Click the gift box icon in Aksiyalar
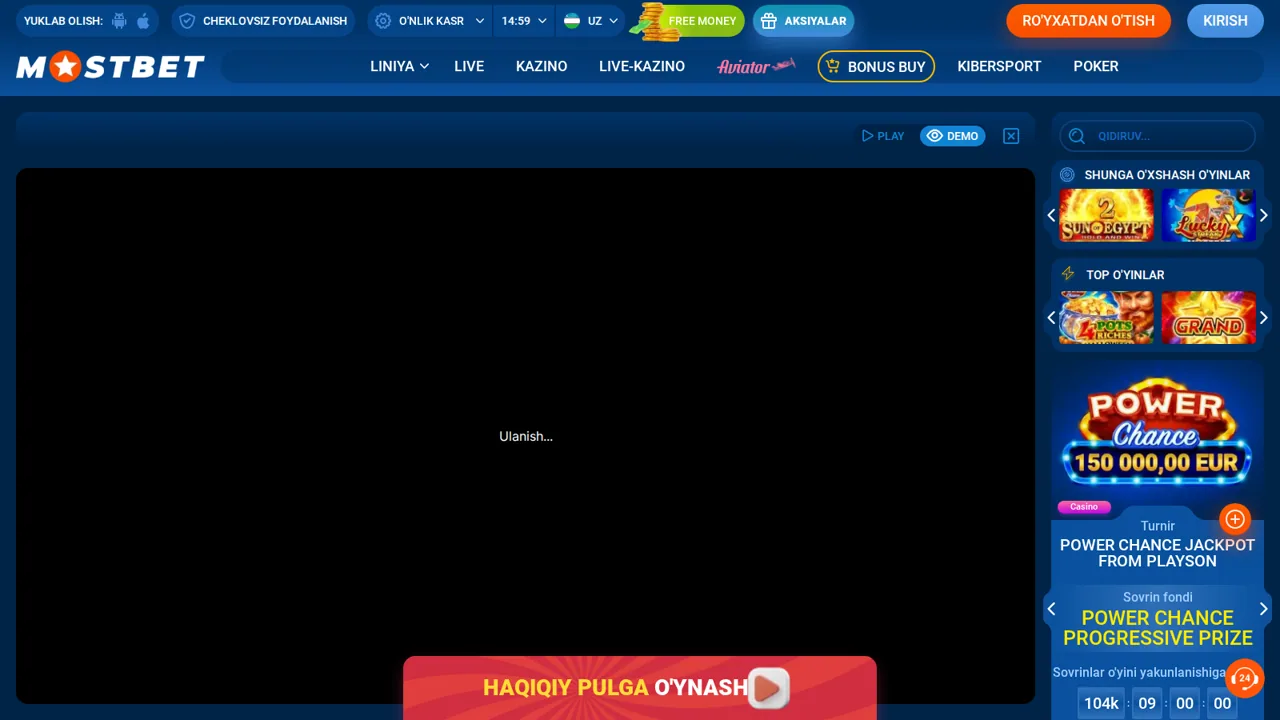Viewport: 1280px width, 720px height. pos(769,21)
